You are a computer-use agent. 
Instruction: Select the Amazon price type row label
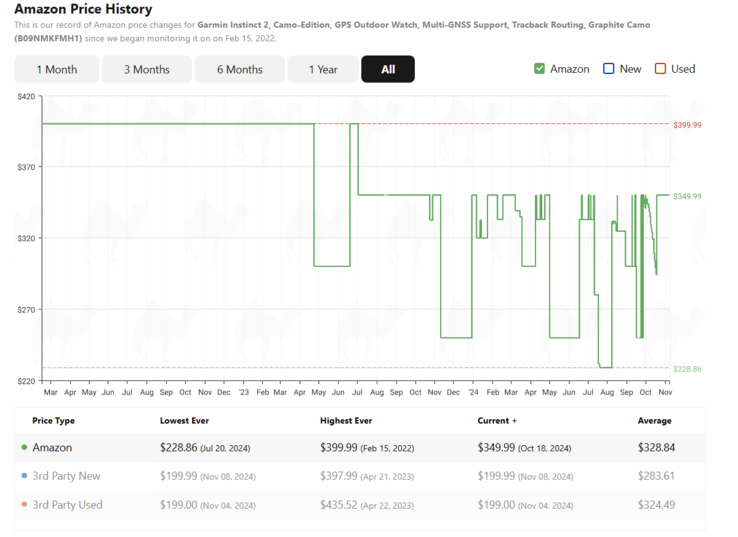(x=52, y=448)
